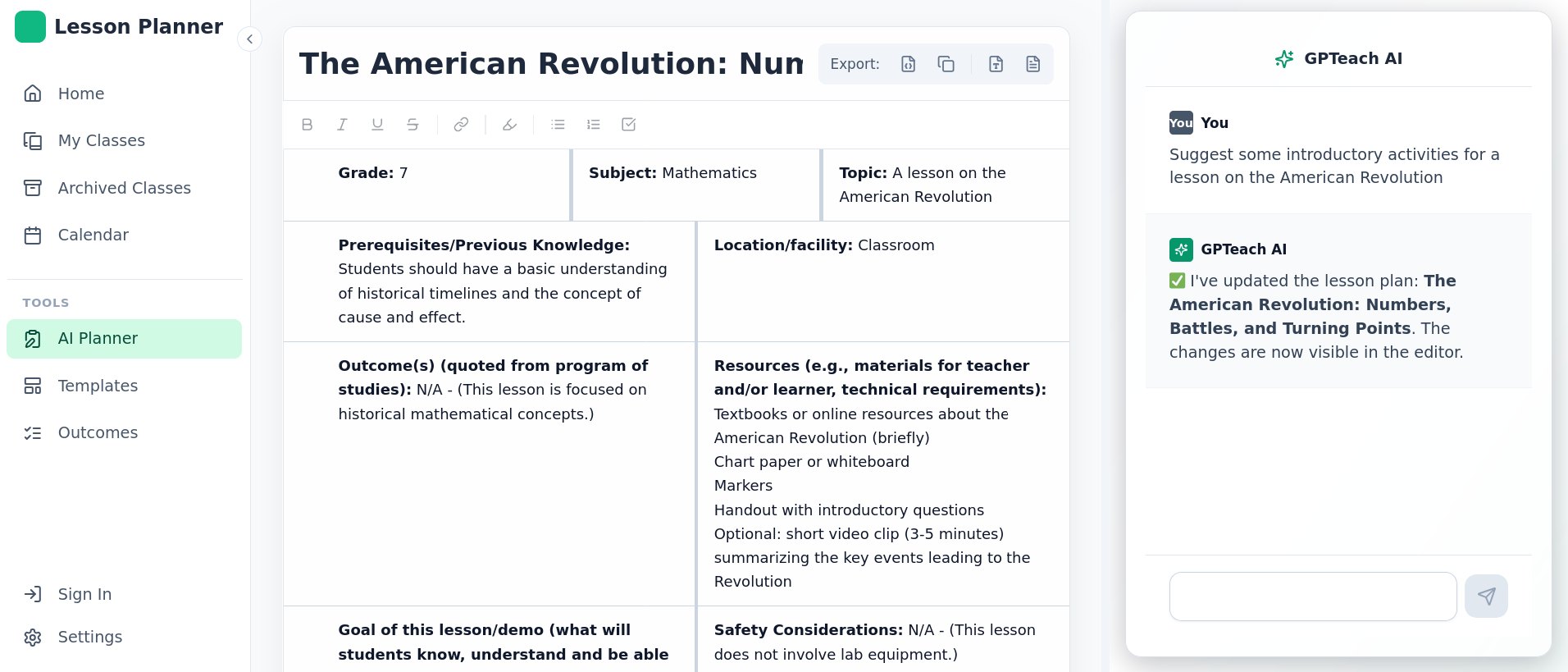Insert a bulleted list

[558, 125]
